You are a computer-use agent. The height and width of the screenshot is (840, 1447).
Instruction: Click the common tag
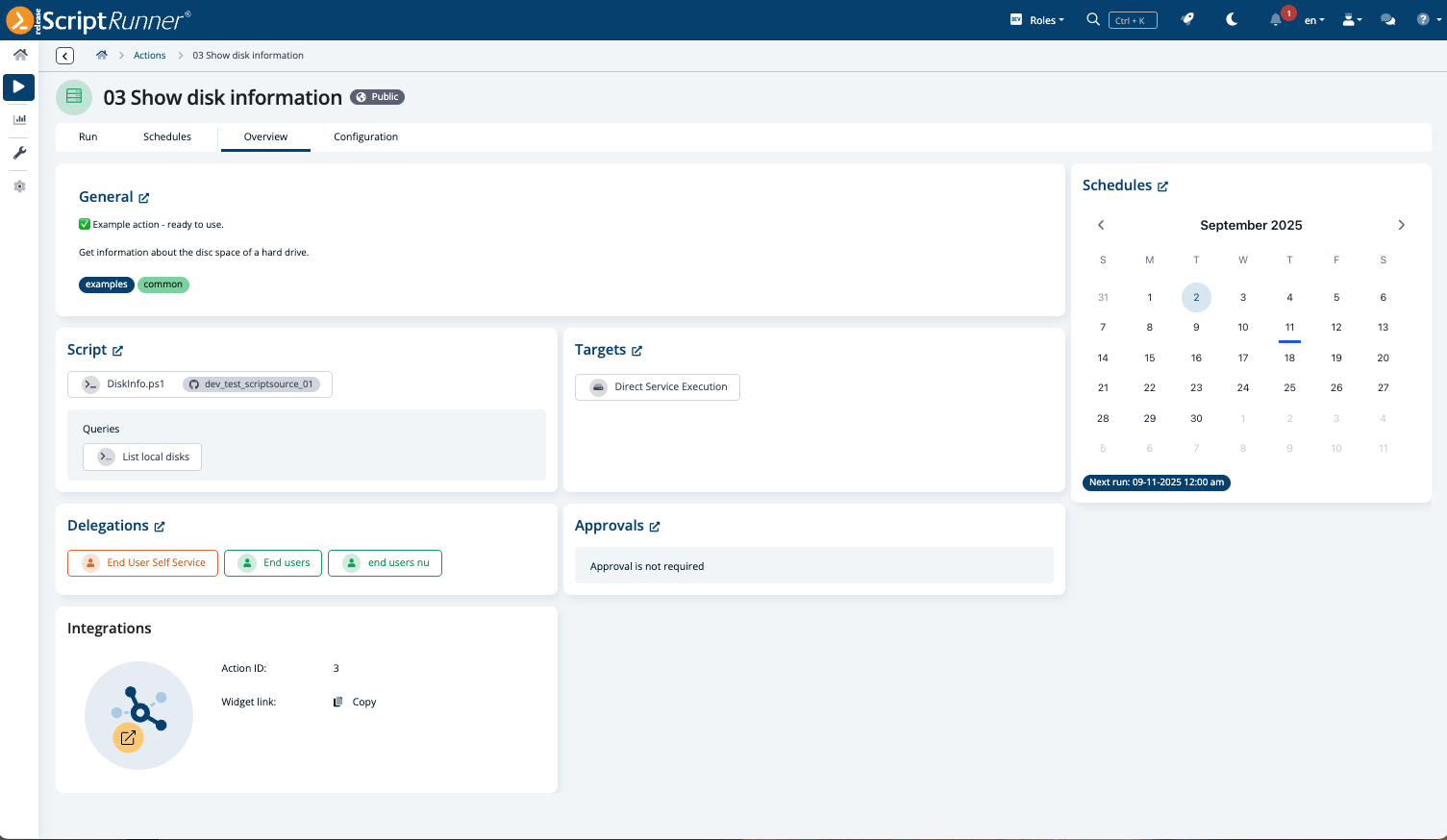coord(163,284)
